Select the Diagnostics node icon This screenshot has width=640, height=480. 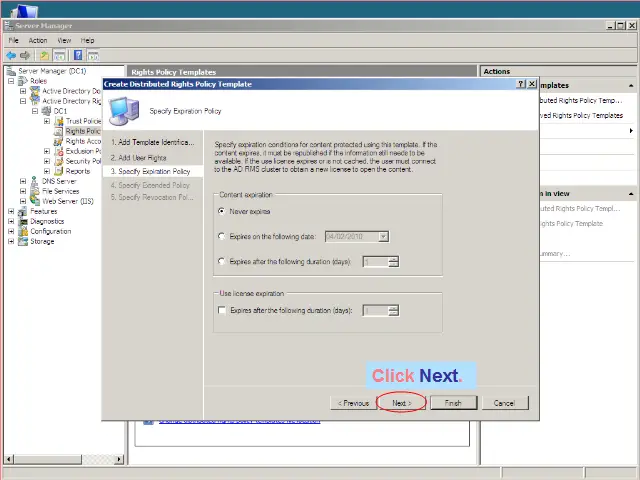coord(23,221)
